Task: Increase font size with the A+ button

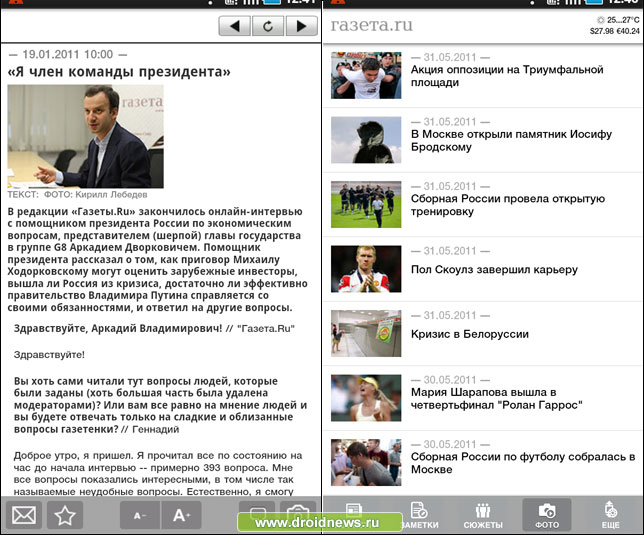Action: coord(181,515)
